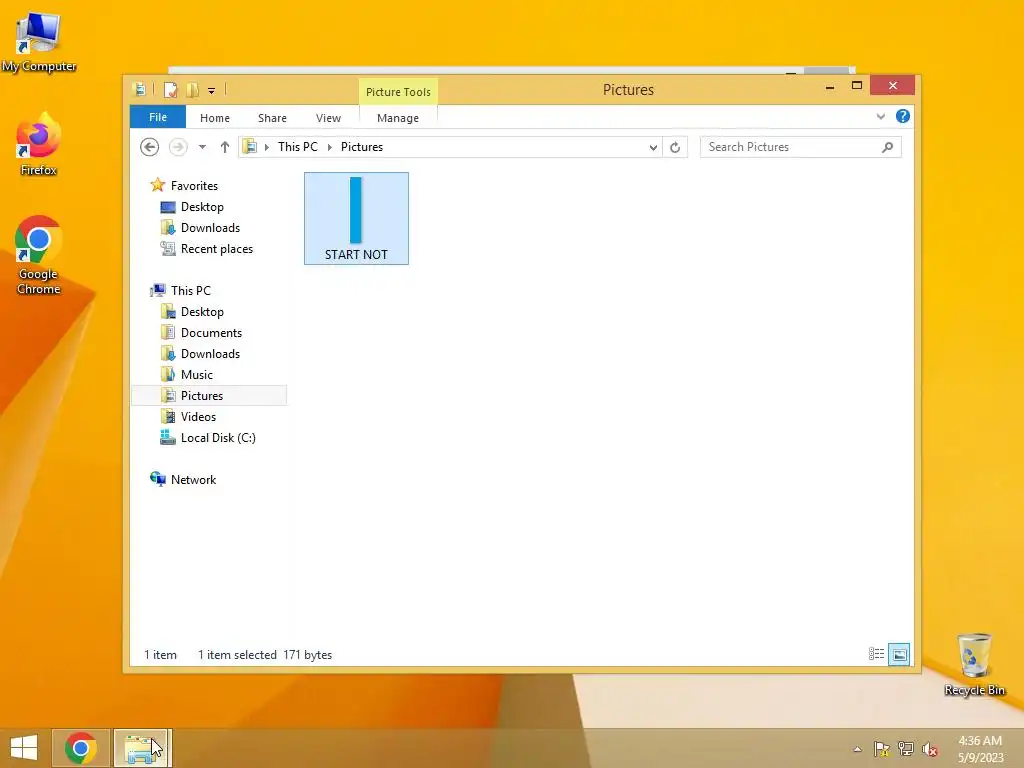Select the Google Chrome desktop shortcut

coord(39,255)
